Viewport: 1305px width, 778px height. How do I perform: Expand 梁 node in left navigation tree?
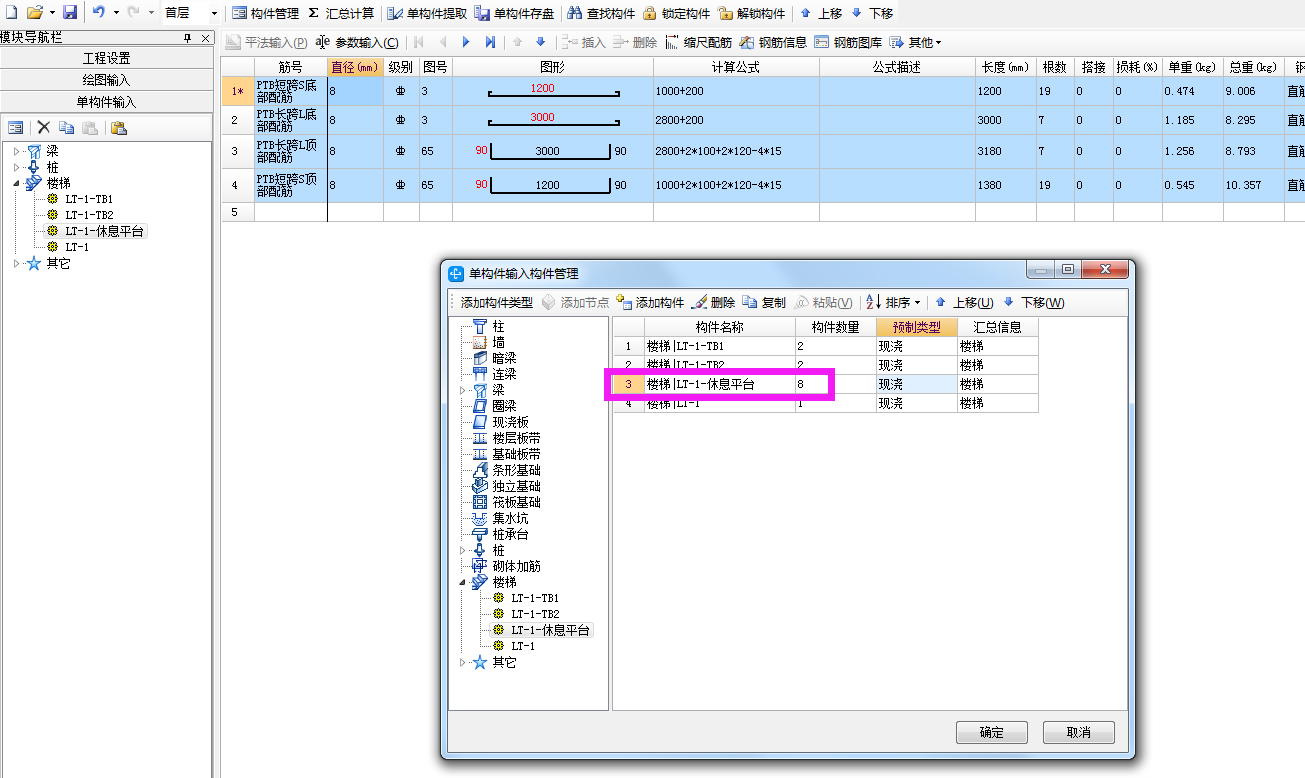17,151
